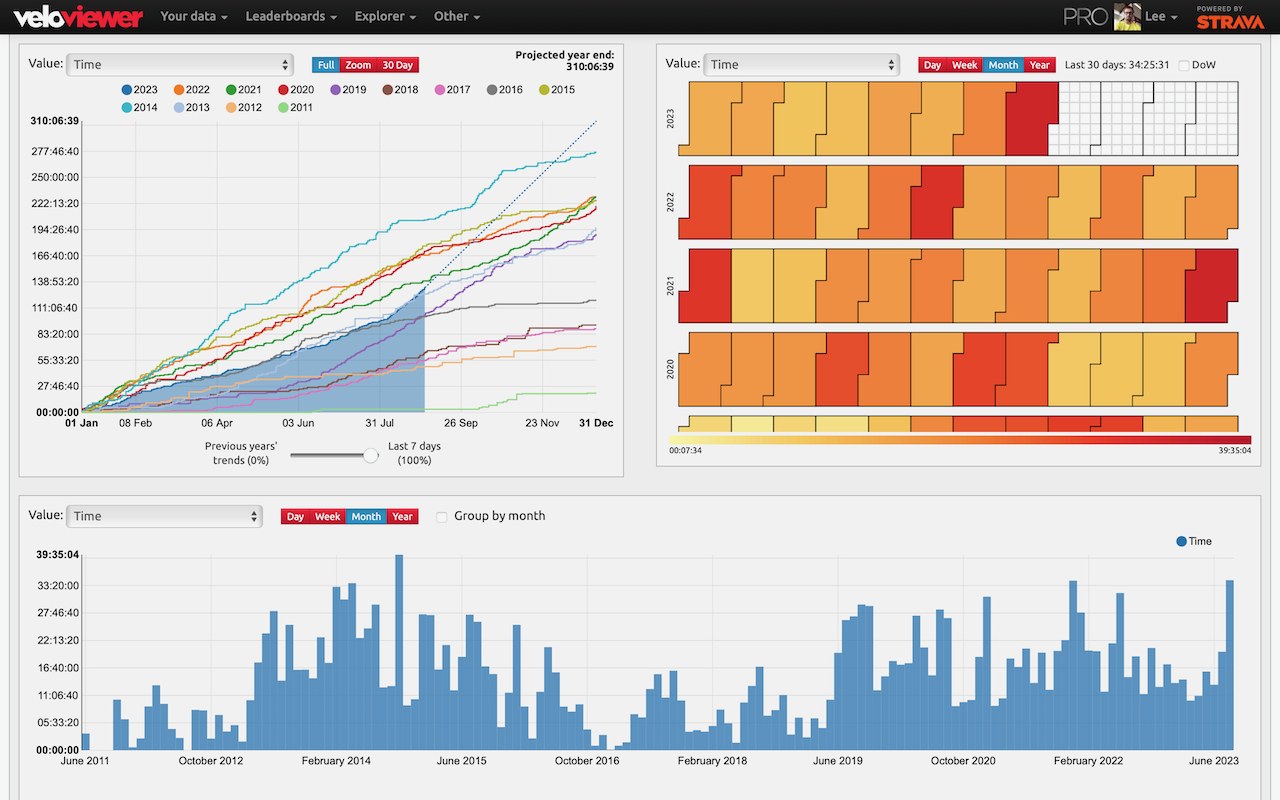Open the Value dropdown in heatmap panel
This screenshot has height=800, width=1280.
[x=802, y=64]
